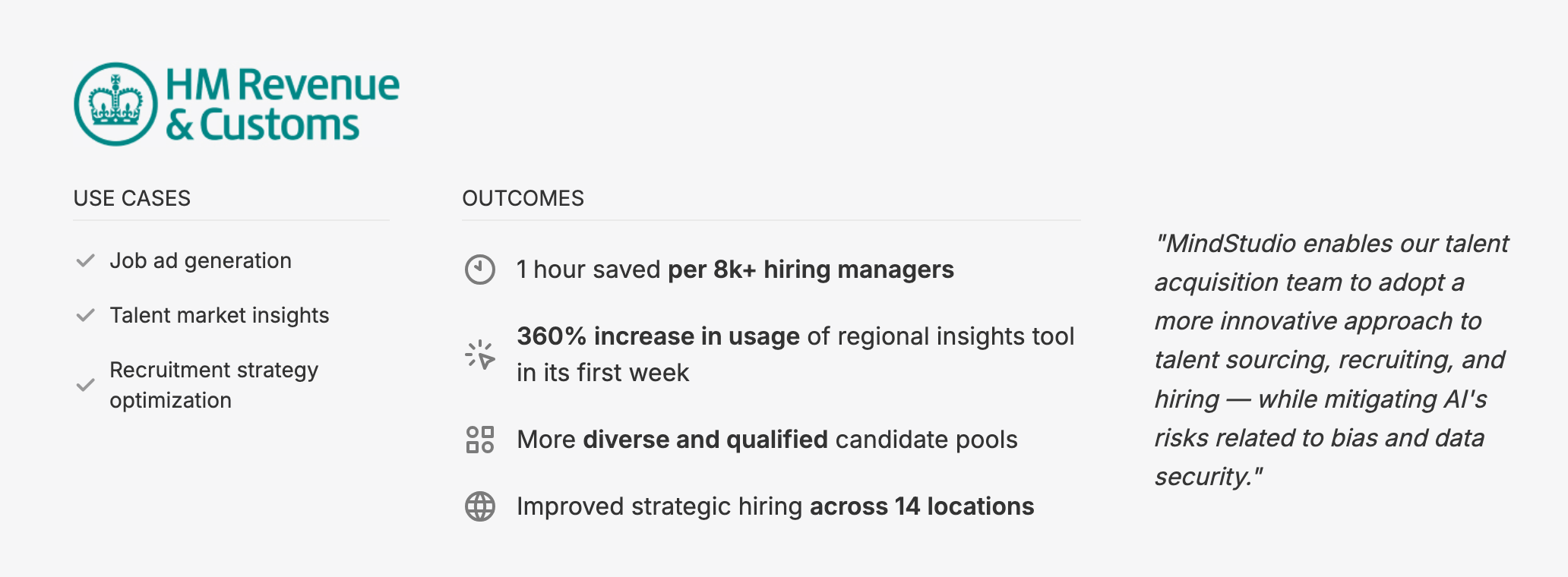The width and height of the screenshot is (1568, 577).
Task: Click the checkmark next to Recruitment strategy optimization
Action: [x=85, y=385]
